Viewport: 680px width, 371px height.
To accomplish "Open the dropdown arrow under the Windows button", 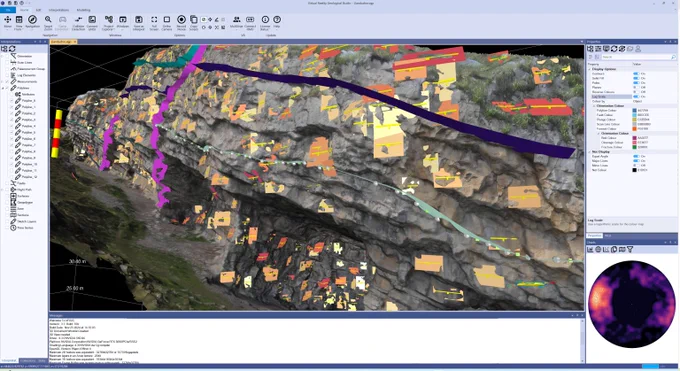I will click(x=123, y=30).
